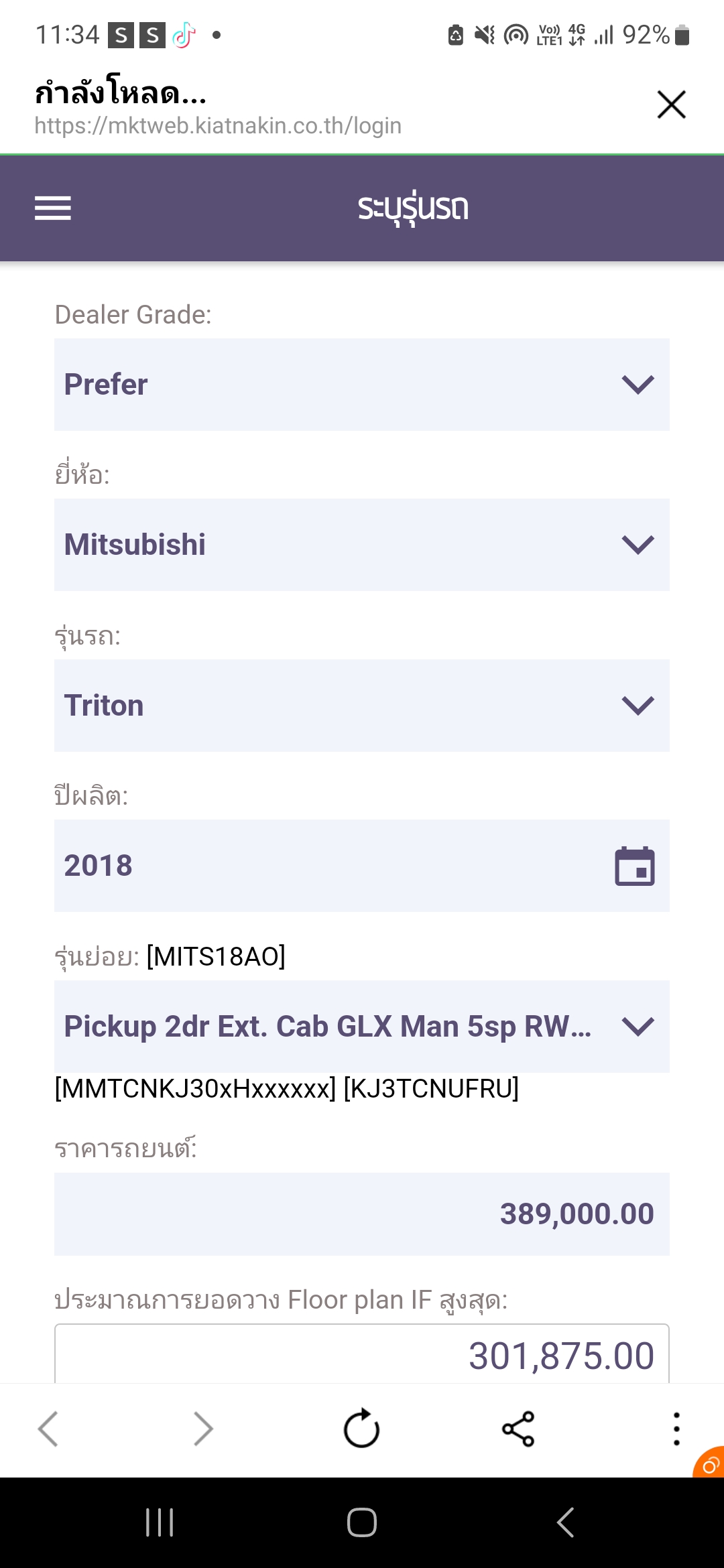Reload the current page
Screen dimensions: 724x1568
(x=361, y=1429)
